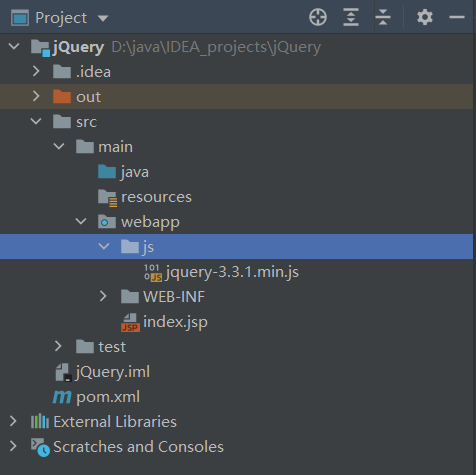Collapse the src folder chevron
Image resolution: width=476 pixels, height=475 pixels.
[36, 121]
